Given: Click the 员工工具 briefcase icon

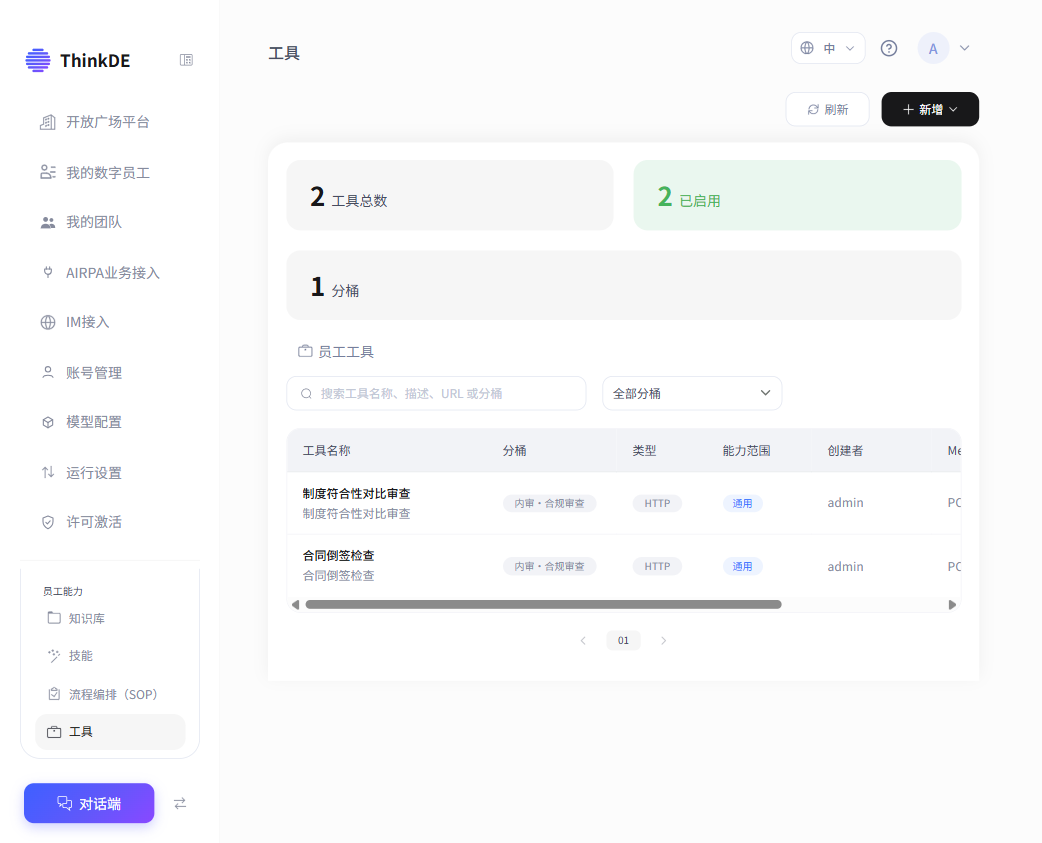Looking at the screenshot, I should (305, 351).
